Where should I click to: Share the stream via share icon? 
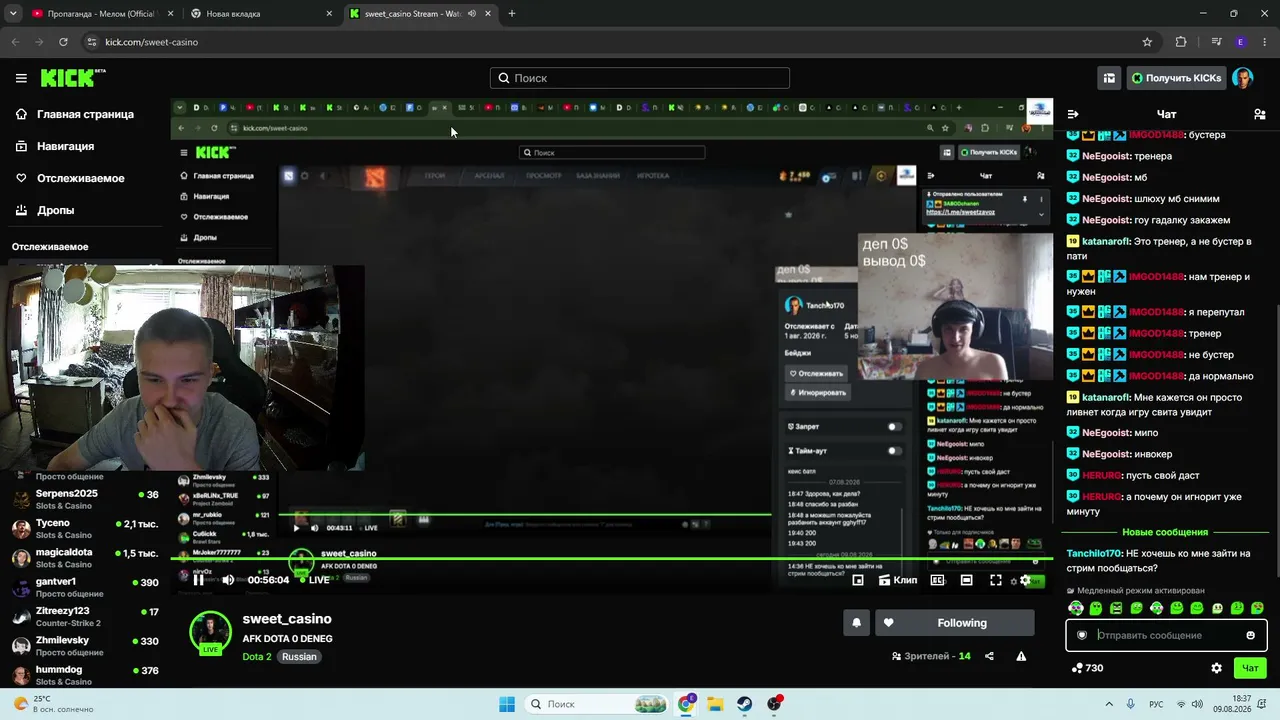[x=989, y=656]
